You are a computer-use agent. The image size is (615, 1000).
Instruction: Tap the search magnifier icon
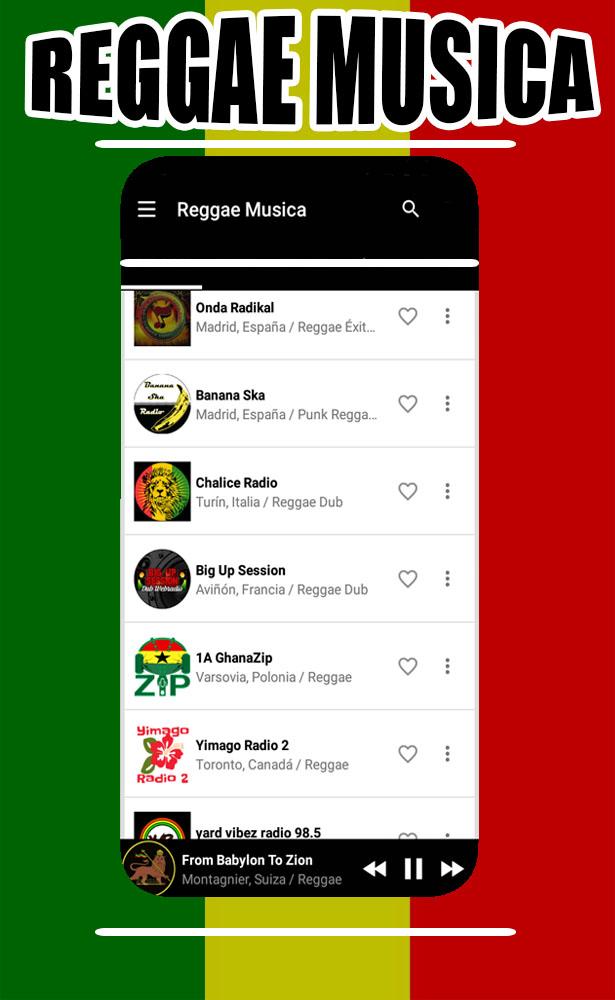point(410,209)
